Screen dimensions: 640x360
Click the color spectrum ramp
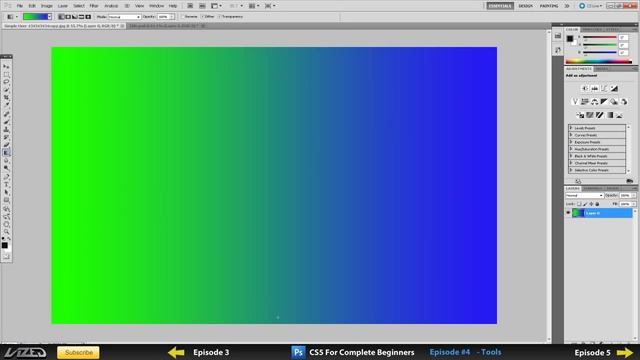(x=599, y=62)
